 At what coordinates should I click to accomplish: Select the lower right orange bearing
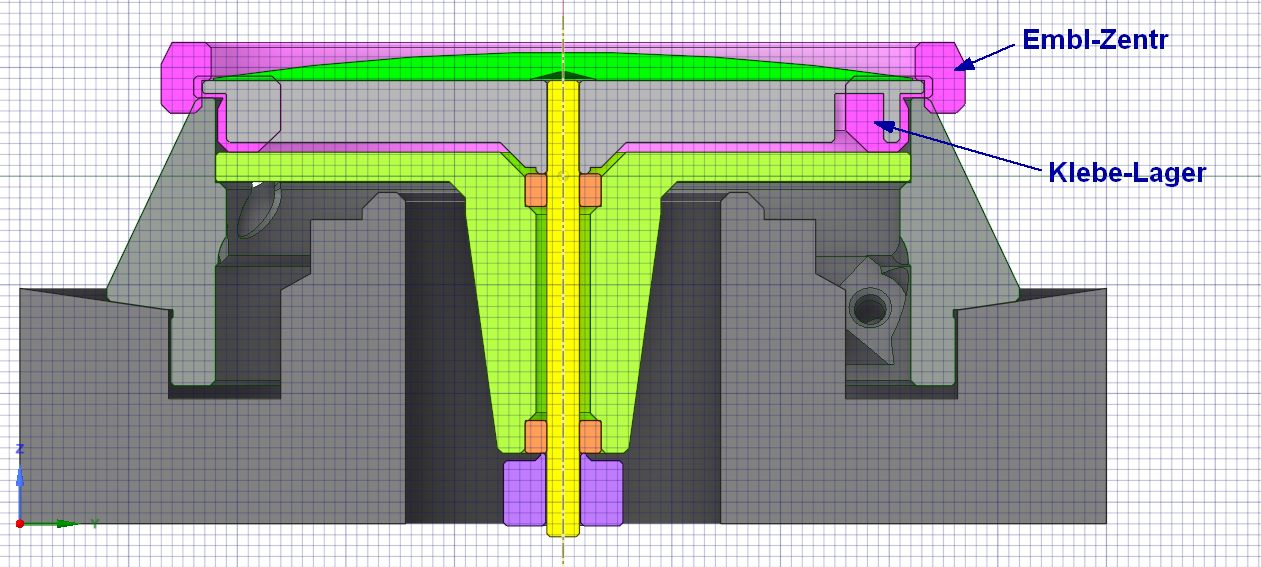click(590, 434)
